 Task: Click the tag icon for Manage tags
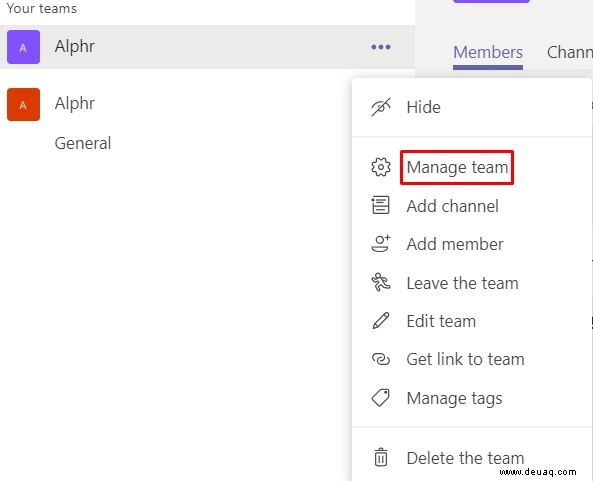click(381, 398)
